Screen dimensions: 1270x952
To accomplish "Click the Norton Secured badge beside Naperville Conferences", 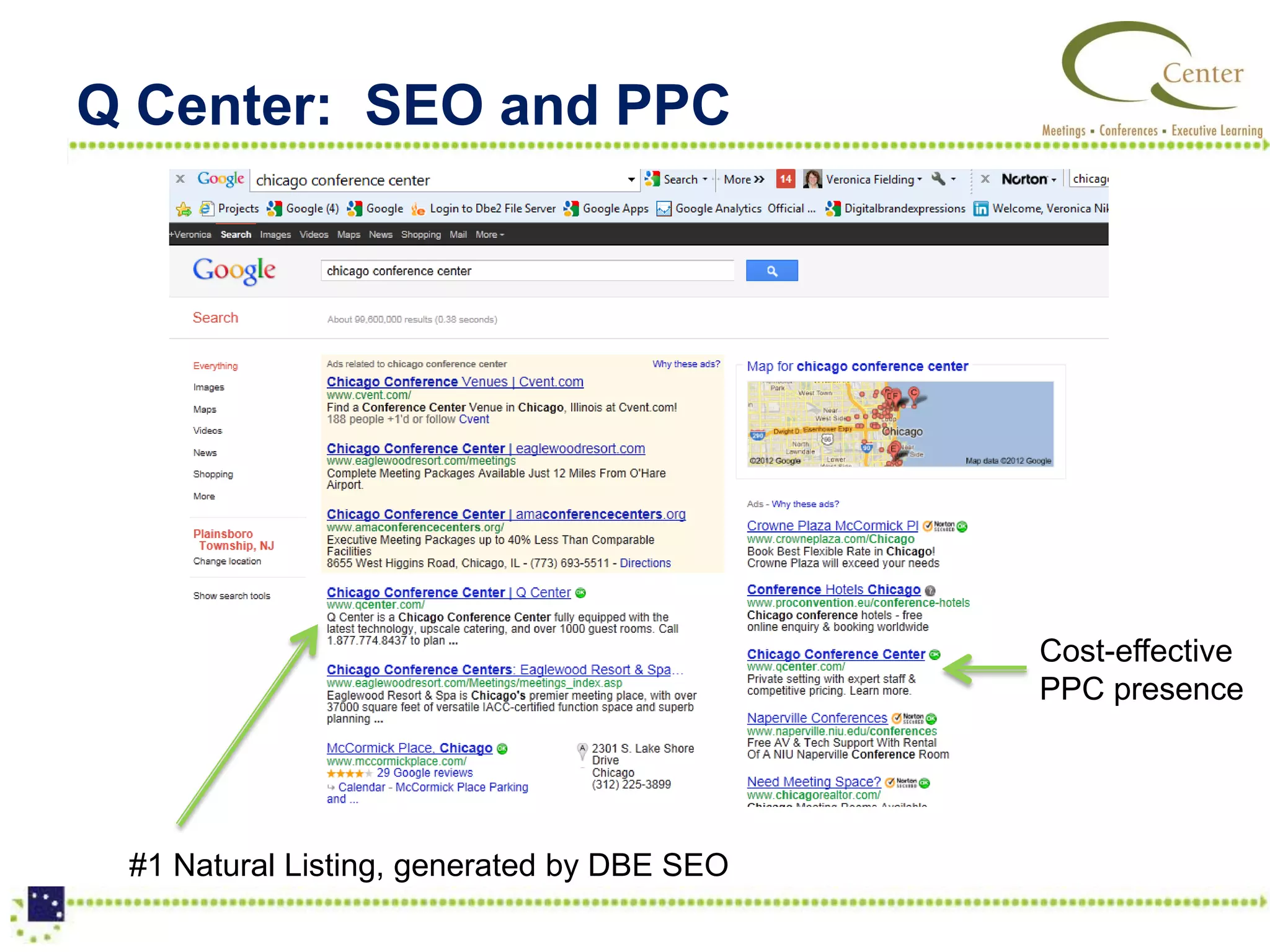I will pyautogui.click(x=908, y=718).
